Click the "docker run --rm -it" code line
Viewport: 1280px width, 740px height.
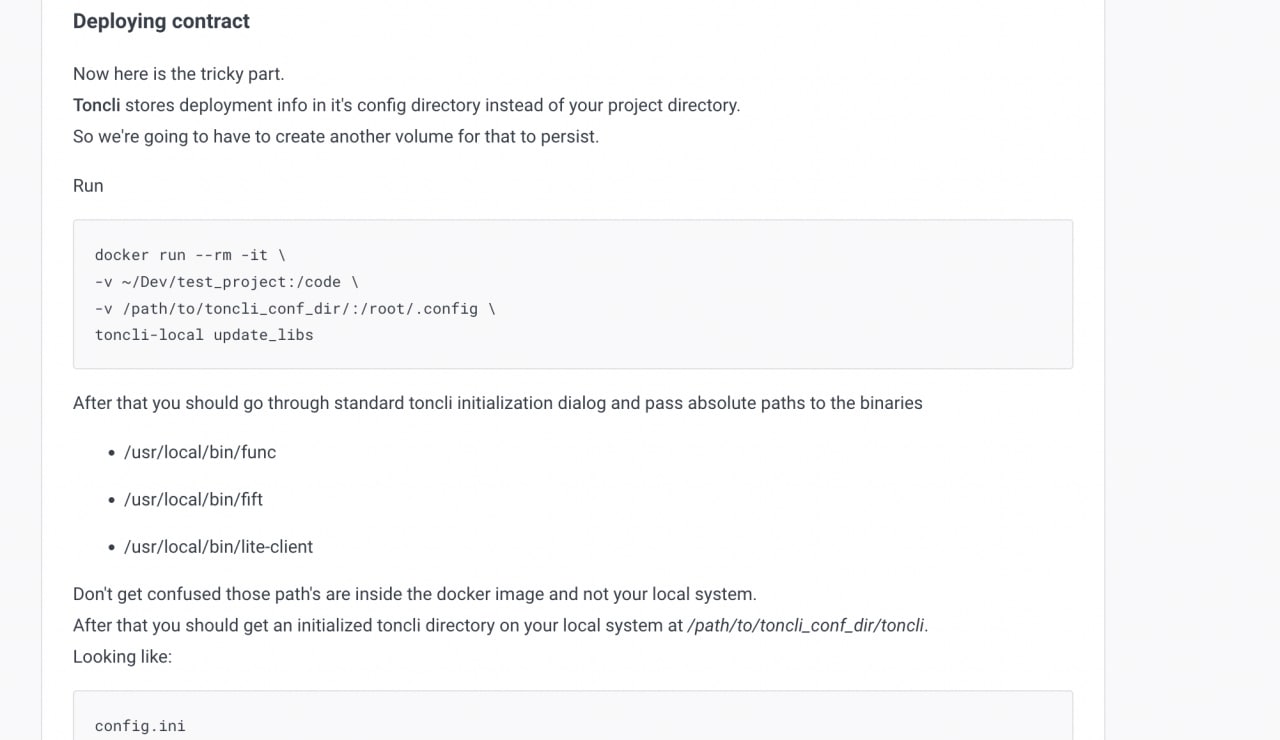coord(190,255)
